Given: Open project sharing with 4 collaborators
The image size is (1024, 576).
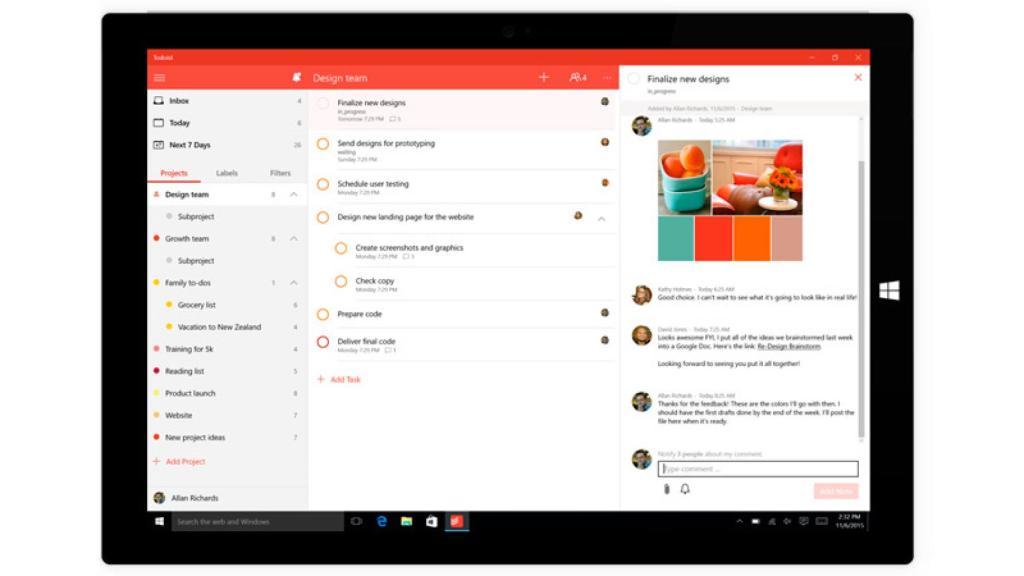Looking at the screenshot, I should (x=575, y=77).
